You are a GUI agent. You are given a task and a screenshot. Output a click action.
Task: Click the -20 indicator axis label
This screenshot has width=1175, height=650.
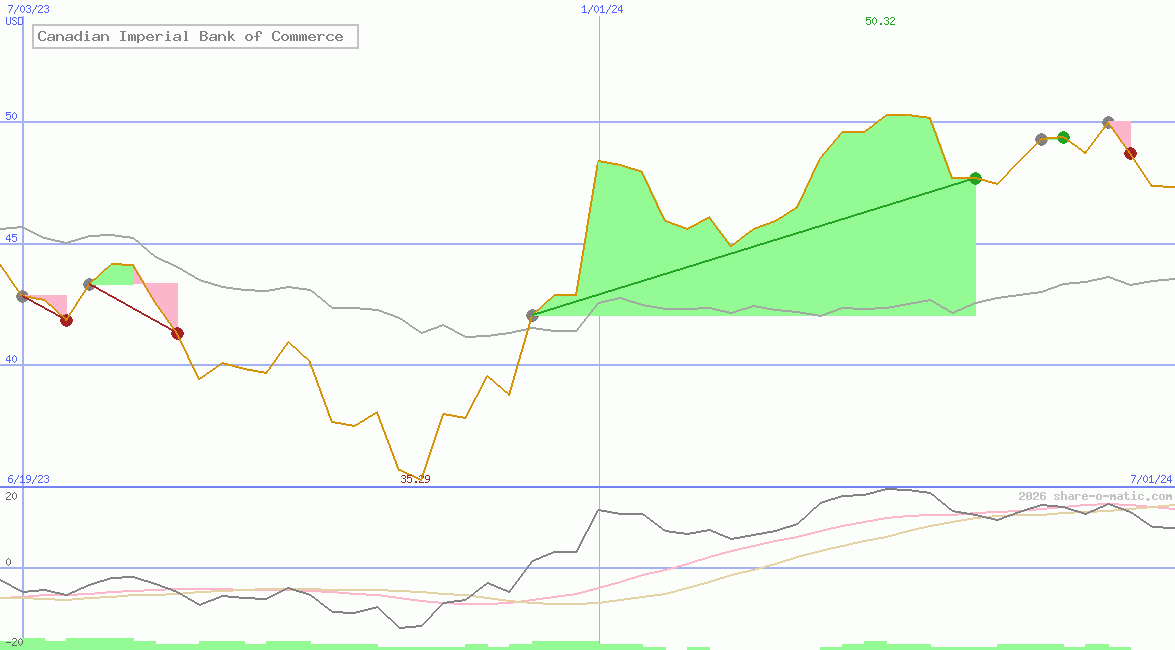(14, 643)
